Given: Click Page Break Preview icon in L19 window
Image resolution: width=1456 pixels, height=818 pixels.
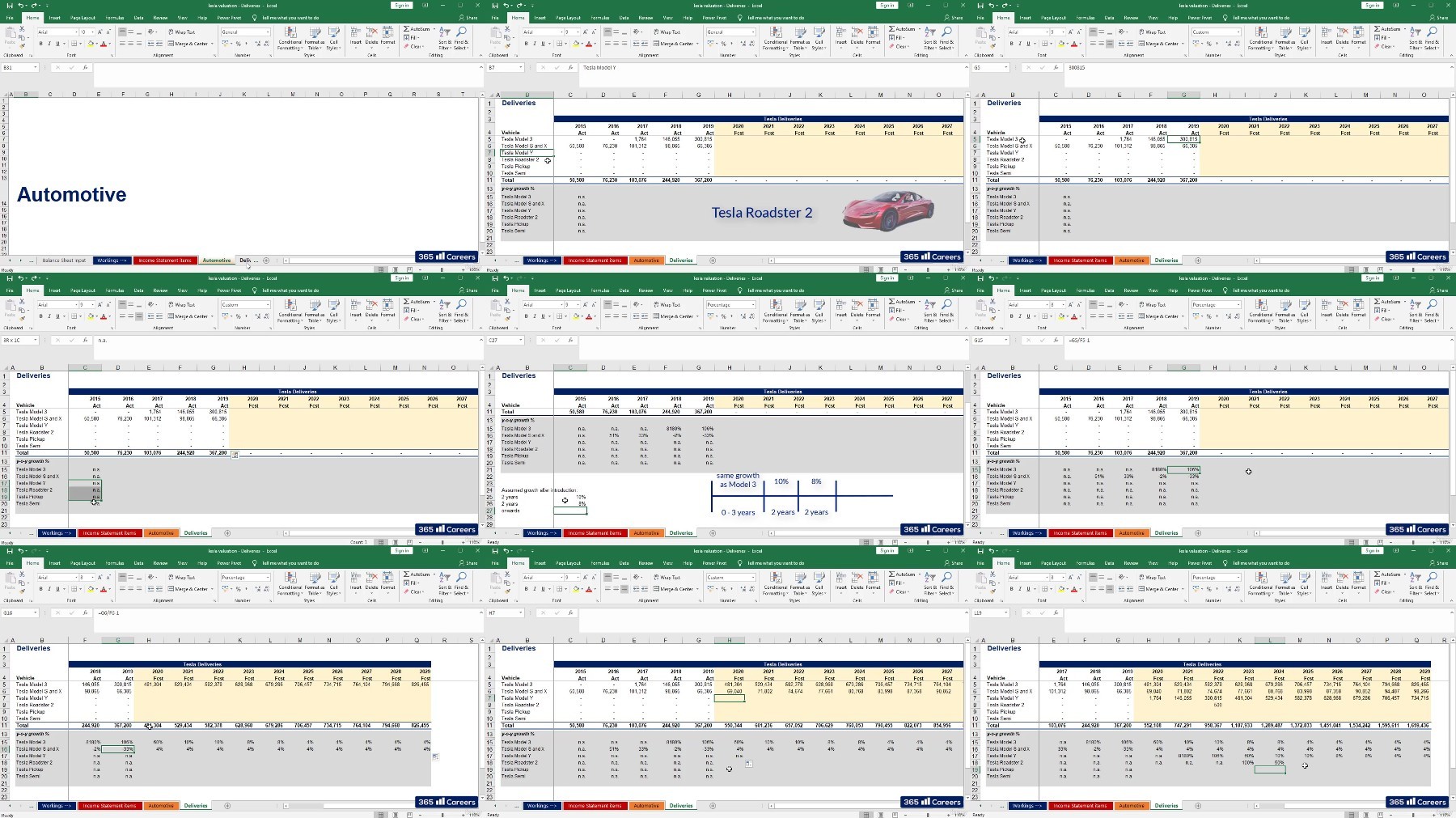Looking at the screenshot, I should [1380, 815].
